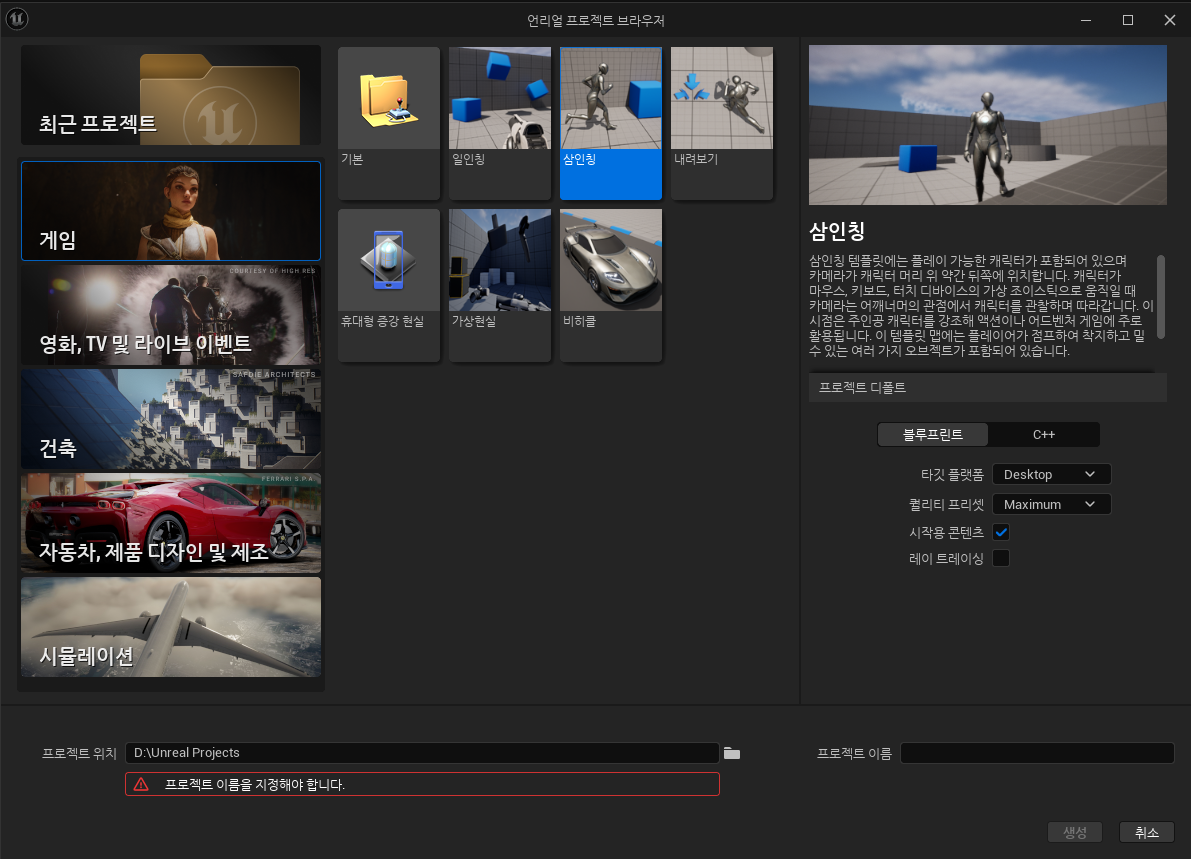Switch project type to C++
Image resolution: width=1191 pixels, height=859 pixels.
tap(1044, 434)
